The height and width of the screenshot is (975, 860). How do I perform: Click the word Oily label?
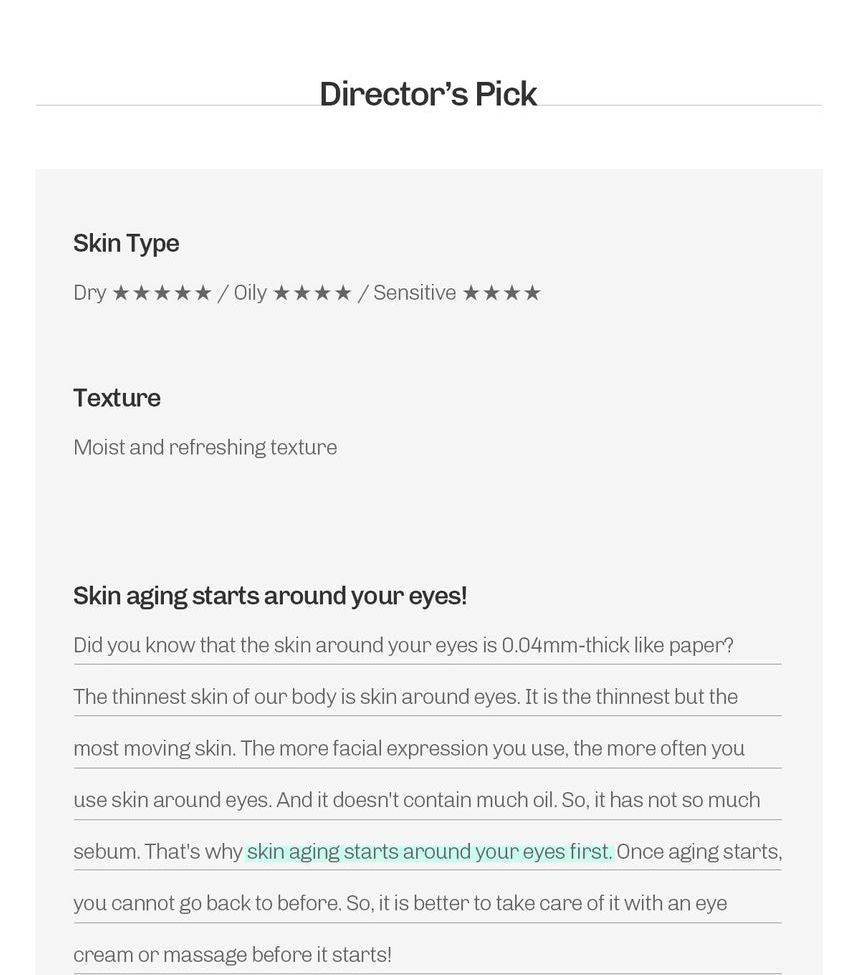pos(250,293)
